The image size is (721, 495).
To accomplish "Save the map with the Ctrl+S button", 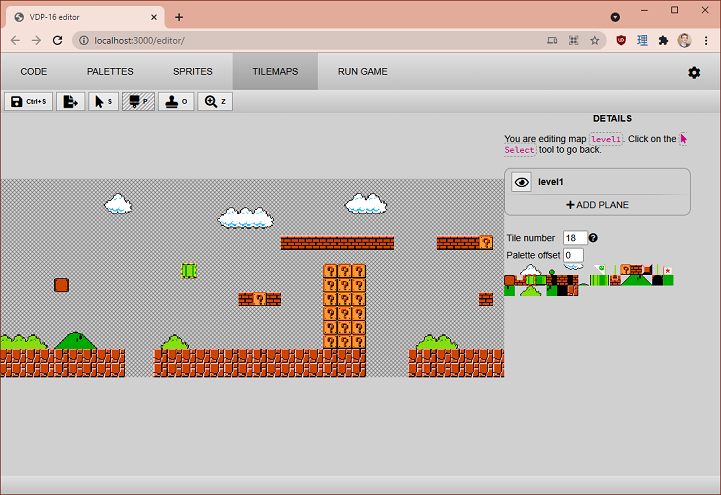I will tap(29, 102).
